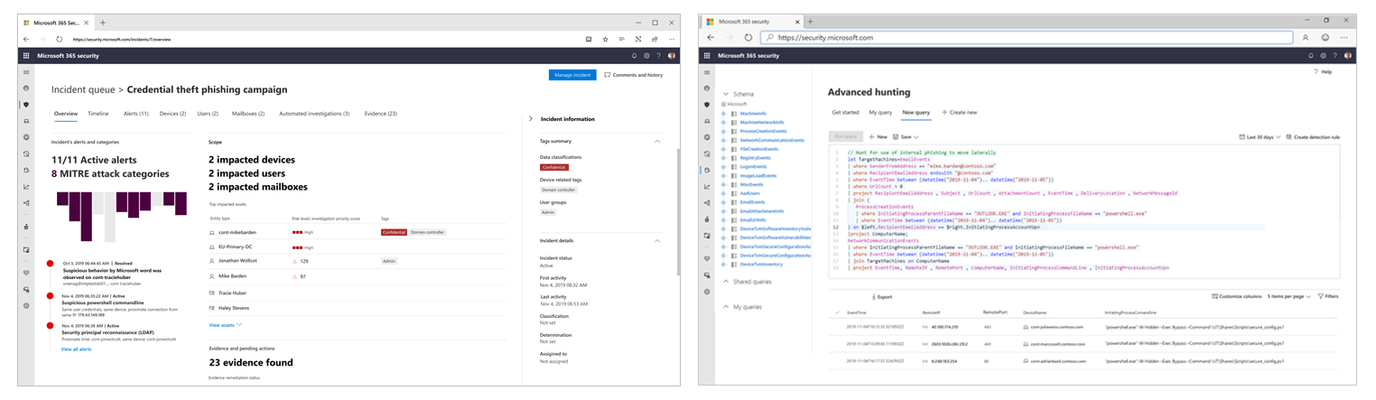Screen dimensions: 1376x400
Task: Click Incident queue breadcrumb link
Action: (81, 89)
